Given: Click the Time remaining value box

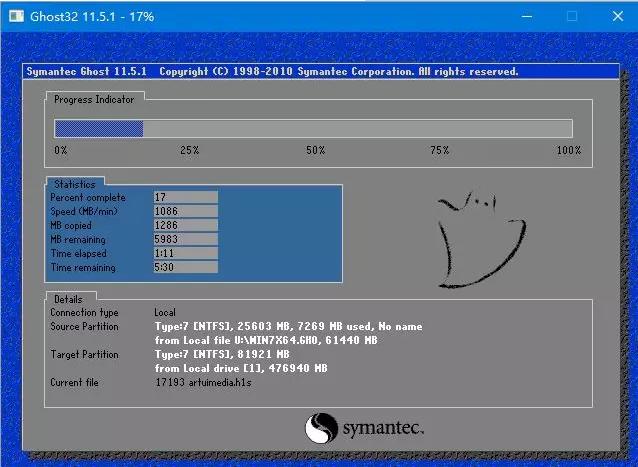Looking at the screenshot, I should 185,267.
